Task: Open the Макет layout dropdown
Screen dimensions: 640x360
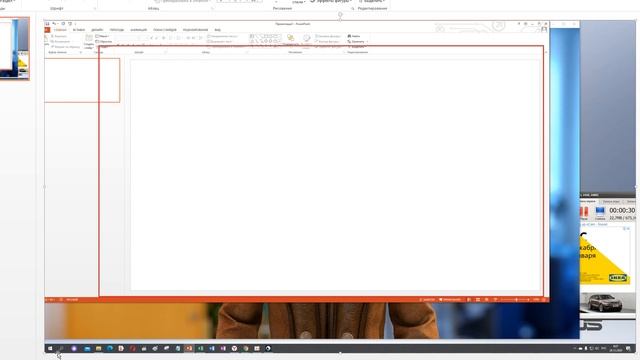Action: pos(102,36)
